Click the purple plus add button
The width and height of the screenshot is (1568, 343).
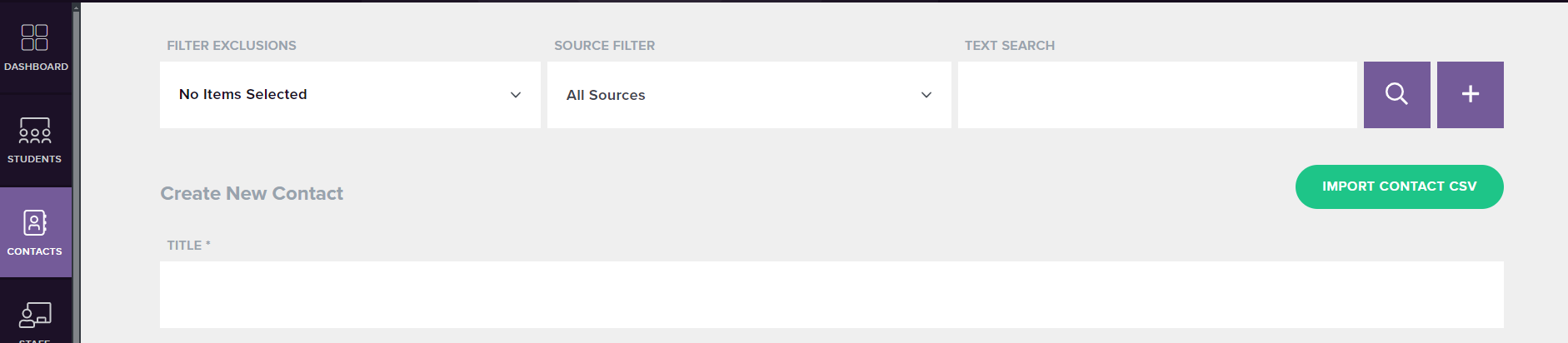pyautogui.click(x=1471, y=95)
